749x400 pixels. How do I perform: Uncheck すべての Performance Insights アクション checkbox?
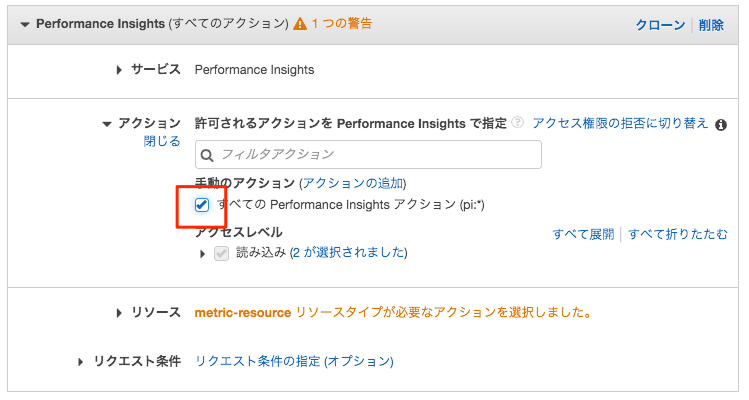[202, 205]
